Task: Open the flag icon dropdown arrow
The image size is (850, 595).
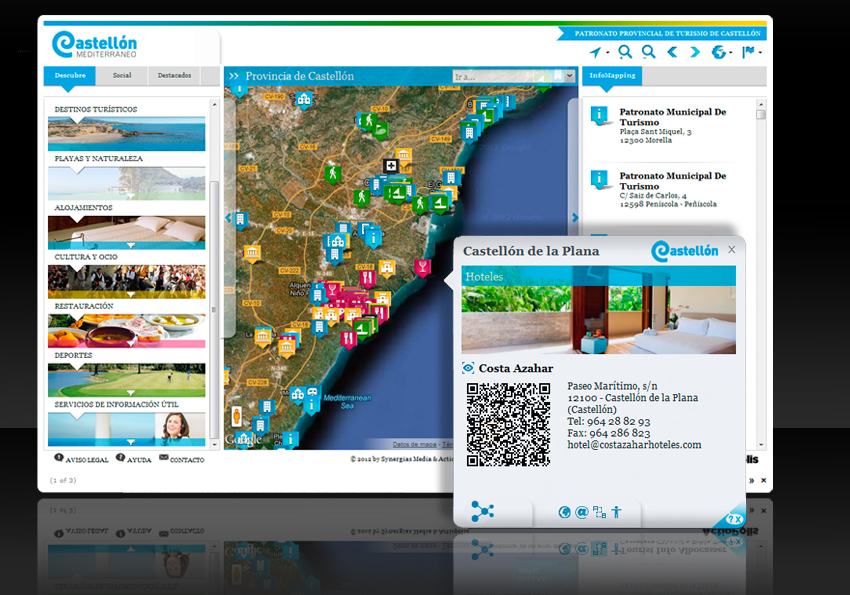Action: (760, 53)
